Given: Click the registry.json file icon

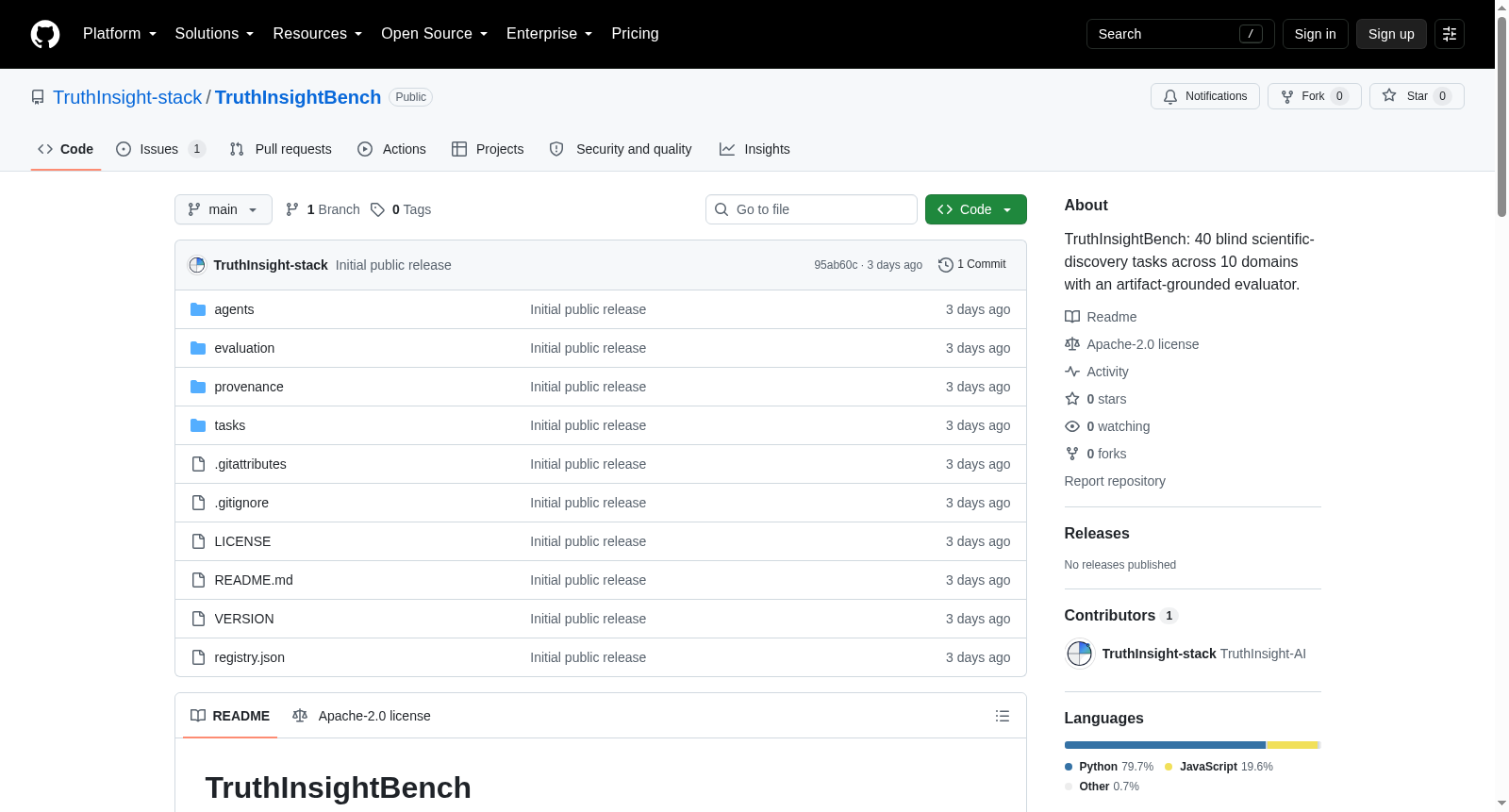Looking at the screenshot, I should point(198,657).
